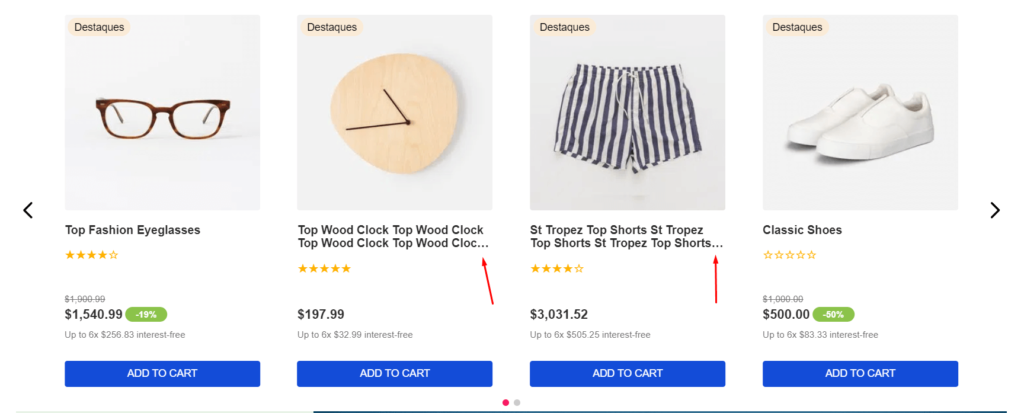Click the next carousel arrow
The height and width of the screenshot is (413, 1024).
pos(994,210)
